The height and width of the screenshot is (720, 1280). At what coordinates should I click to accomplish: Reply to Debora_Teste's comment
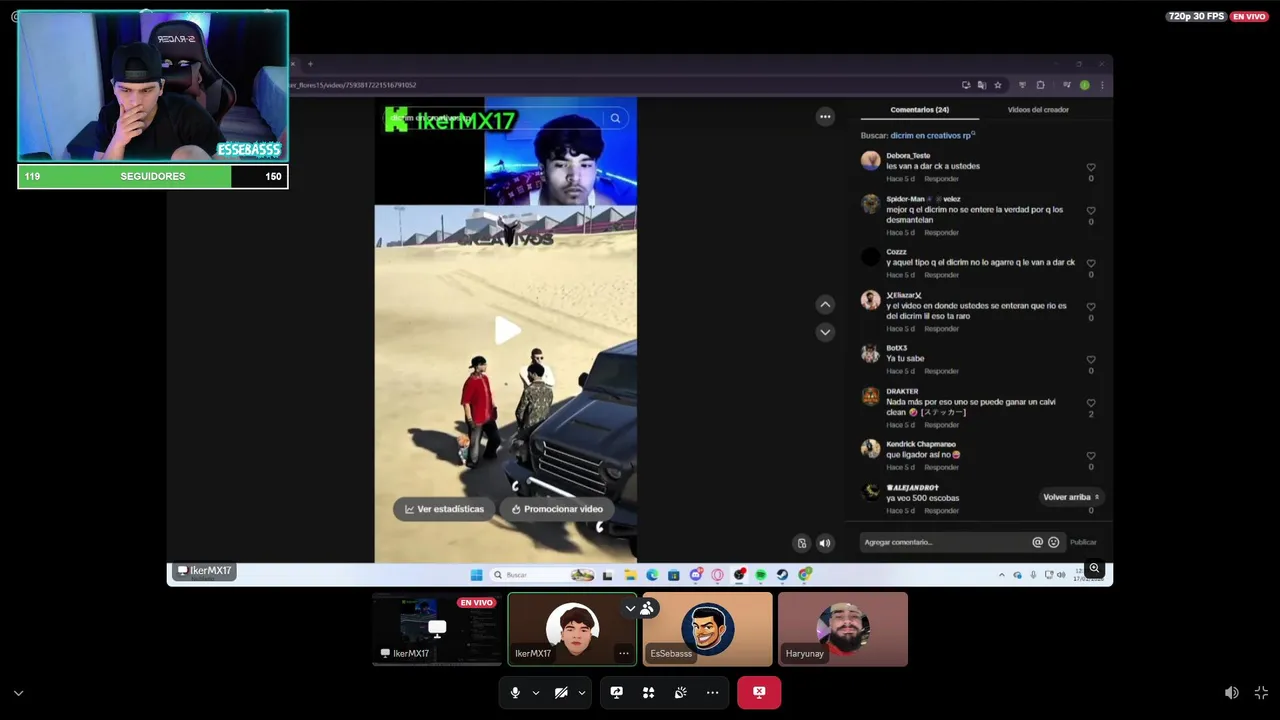point(941,179)
